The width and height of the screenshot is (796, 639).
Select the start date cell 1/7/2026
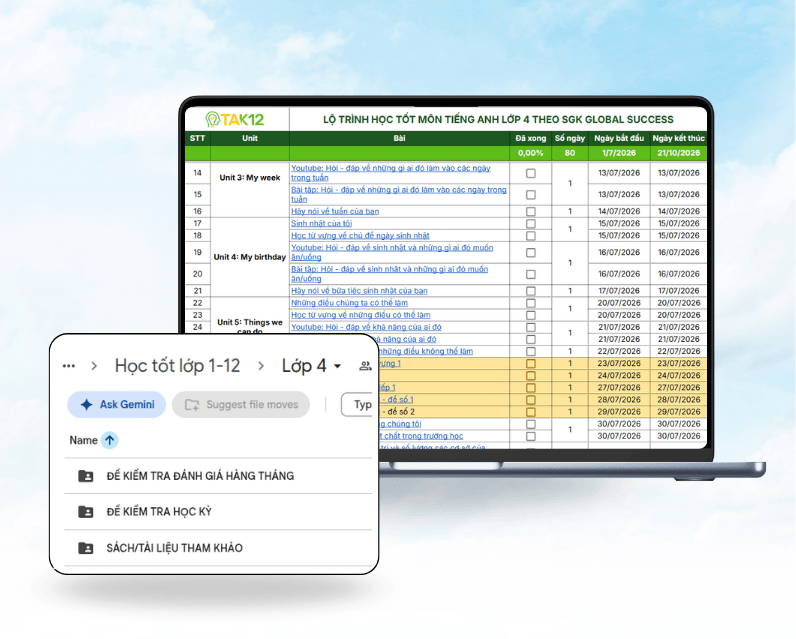[x=619, y=153]
